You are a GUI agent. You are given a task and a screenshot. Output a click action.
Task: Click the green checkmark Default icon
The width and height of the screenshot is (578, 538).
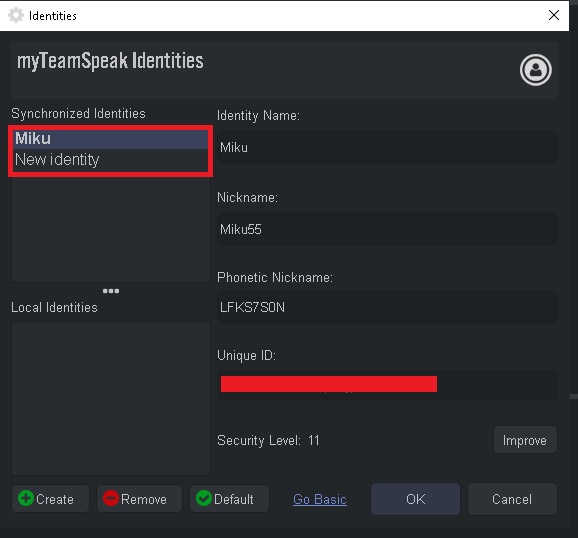(x=203, y=498)
